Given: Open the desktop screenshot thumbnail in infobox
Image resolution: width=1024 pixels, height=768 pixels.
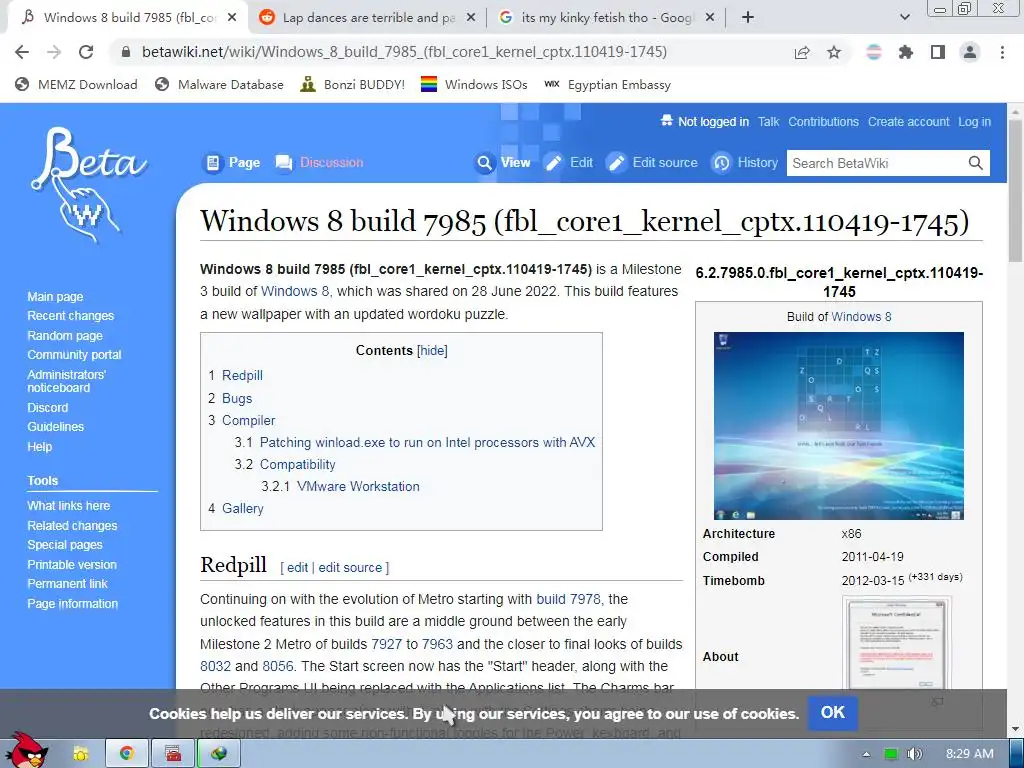Looking at the screenshot, I should pos(839,426).
